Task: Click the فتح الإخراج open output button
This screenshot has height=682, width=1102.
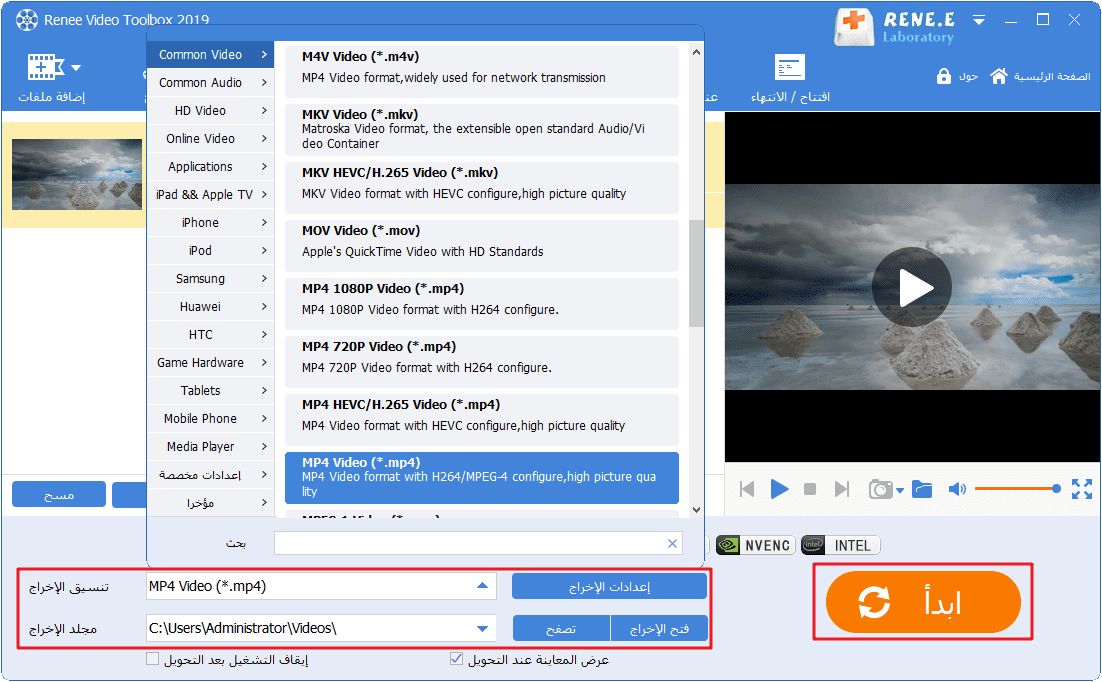Action: coord(659,629)
